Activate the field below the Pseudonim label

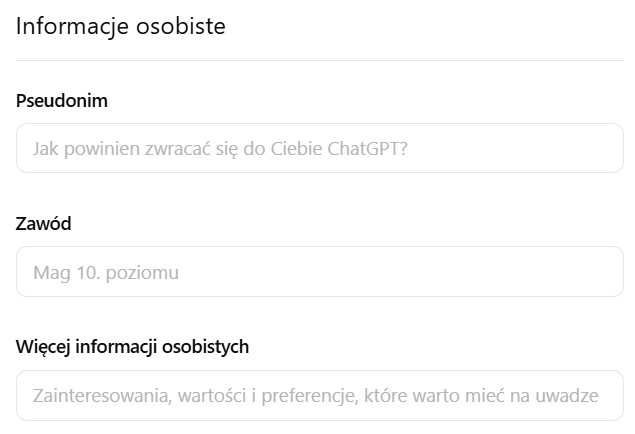(319, 148)
